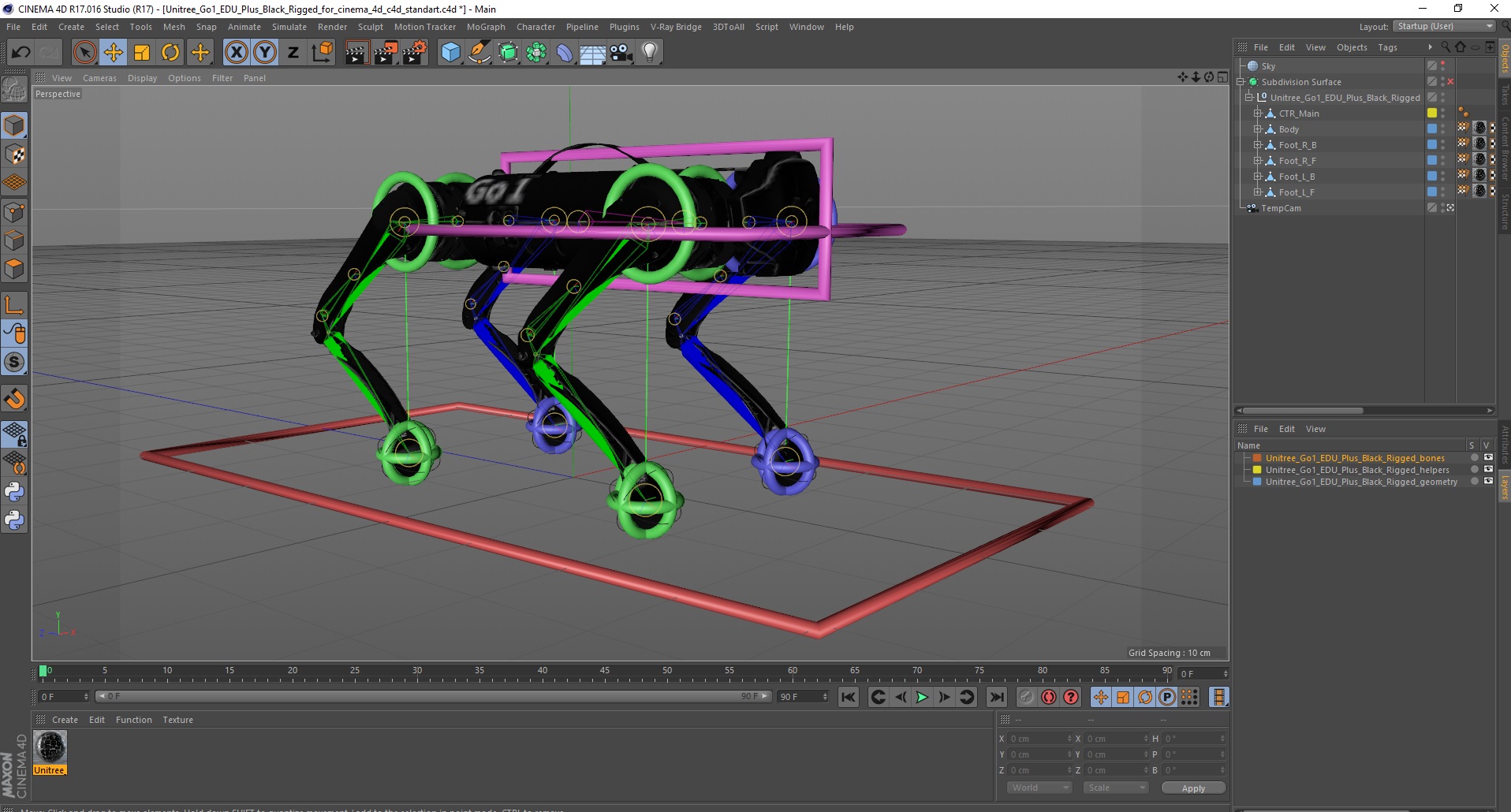The width and height of the screenshot is (1511, 812).
Task: Click the Apply button
Action: (x=1193, y=788)
